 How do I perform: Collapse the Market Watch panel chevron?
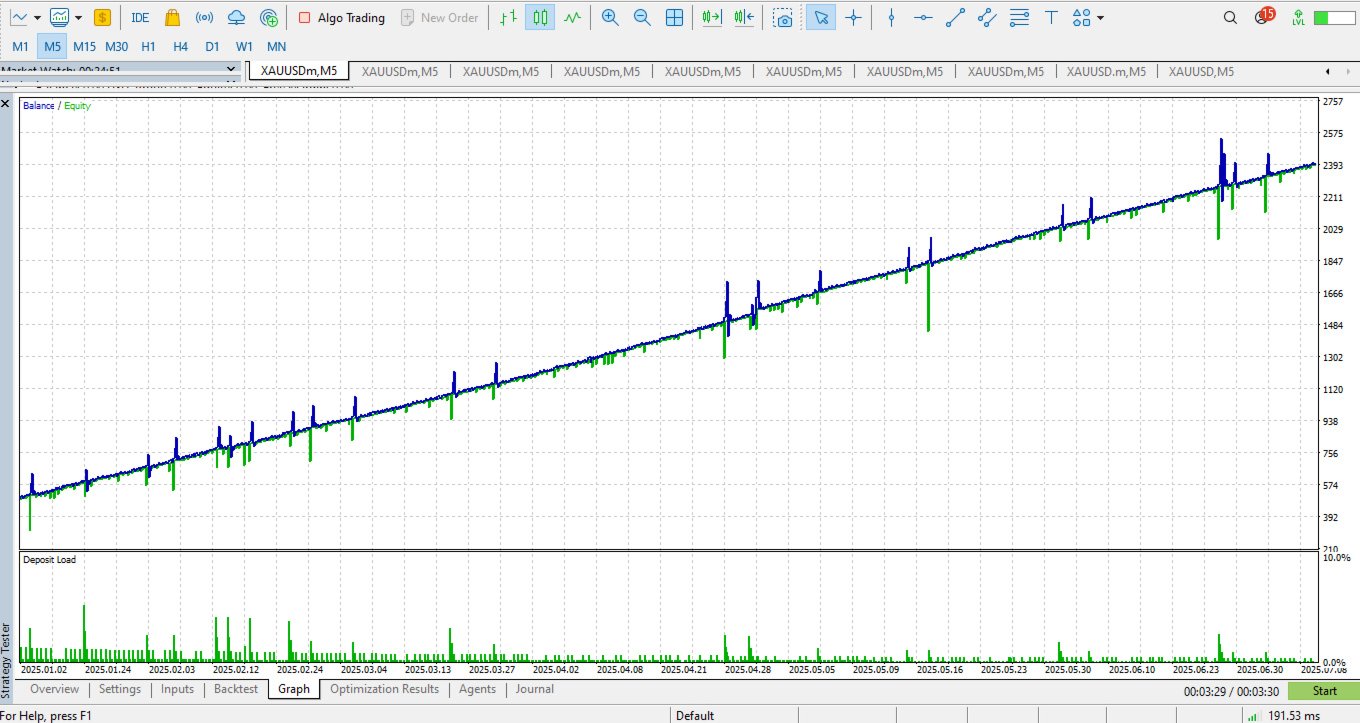(x=231, y=69)
